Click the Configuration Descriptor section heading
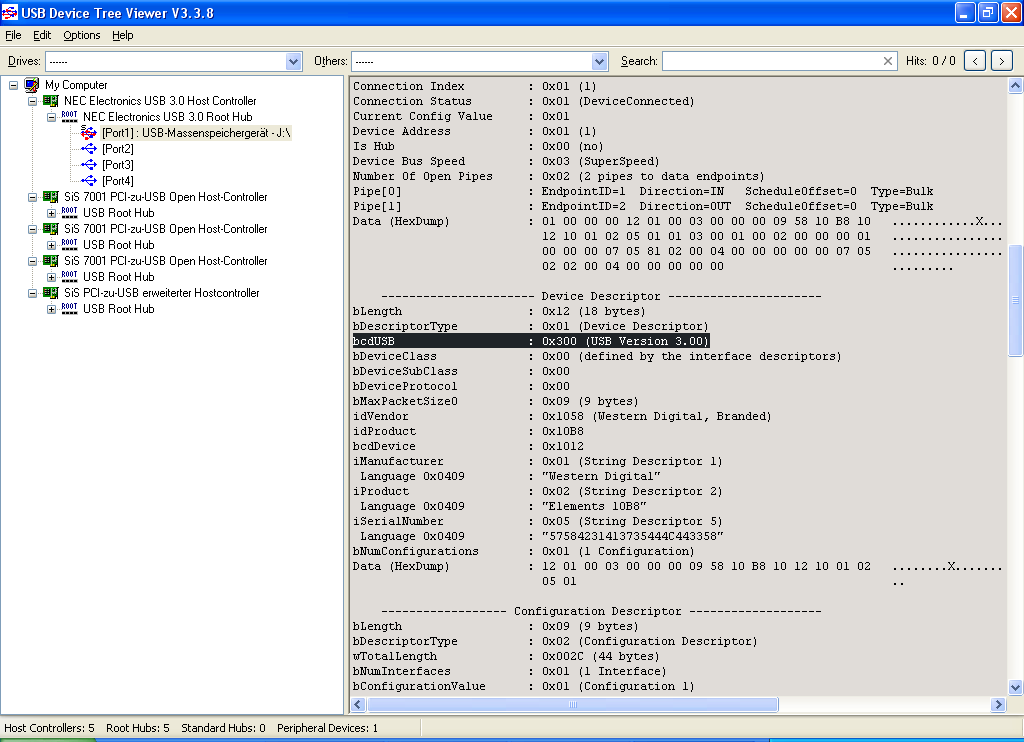The width and height of the screenshot is (1024, 742). (x=601, y=611)
